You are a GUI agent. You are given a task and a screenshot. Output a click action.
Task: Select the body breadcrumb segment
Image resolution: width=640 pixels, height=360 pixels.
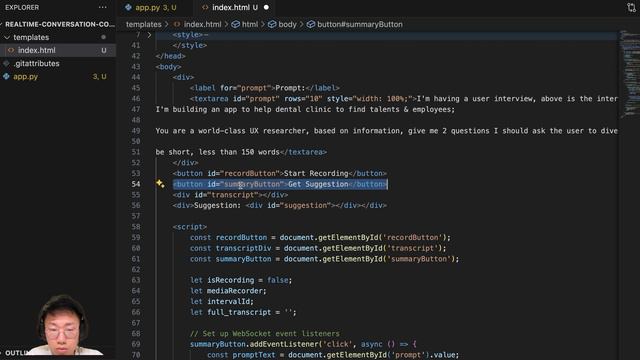(287, 24)
